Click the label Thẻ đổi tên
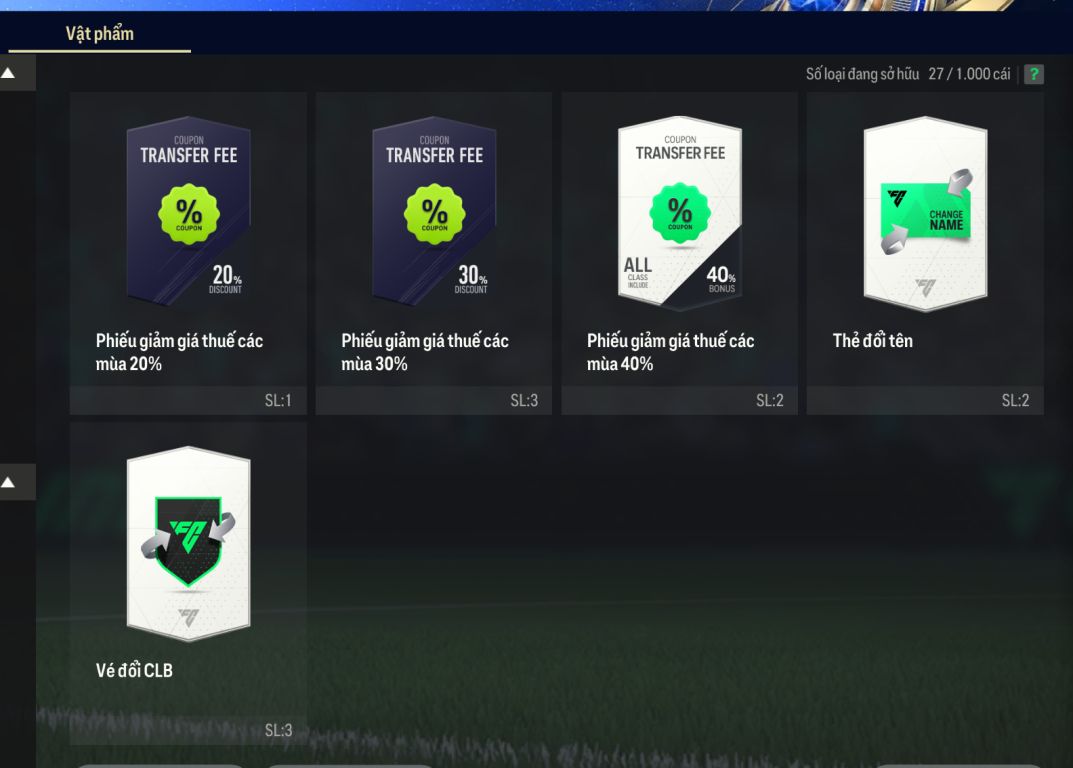Image resolution: width=1073 pixels, height=768 pixels. (872, 341)
